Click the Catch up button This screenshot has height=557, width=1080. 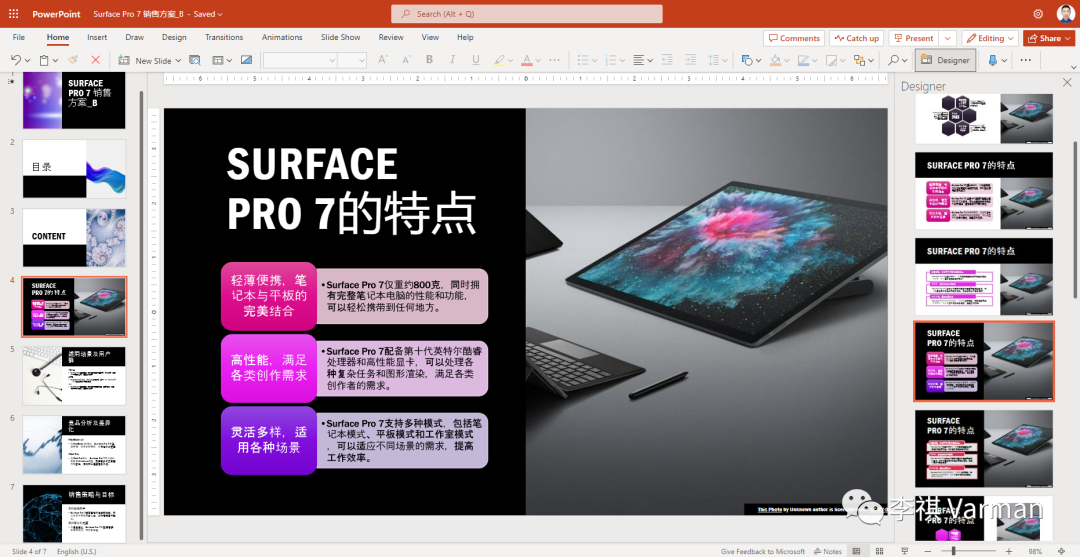[x=856, y=39]
